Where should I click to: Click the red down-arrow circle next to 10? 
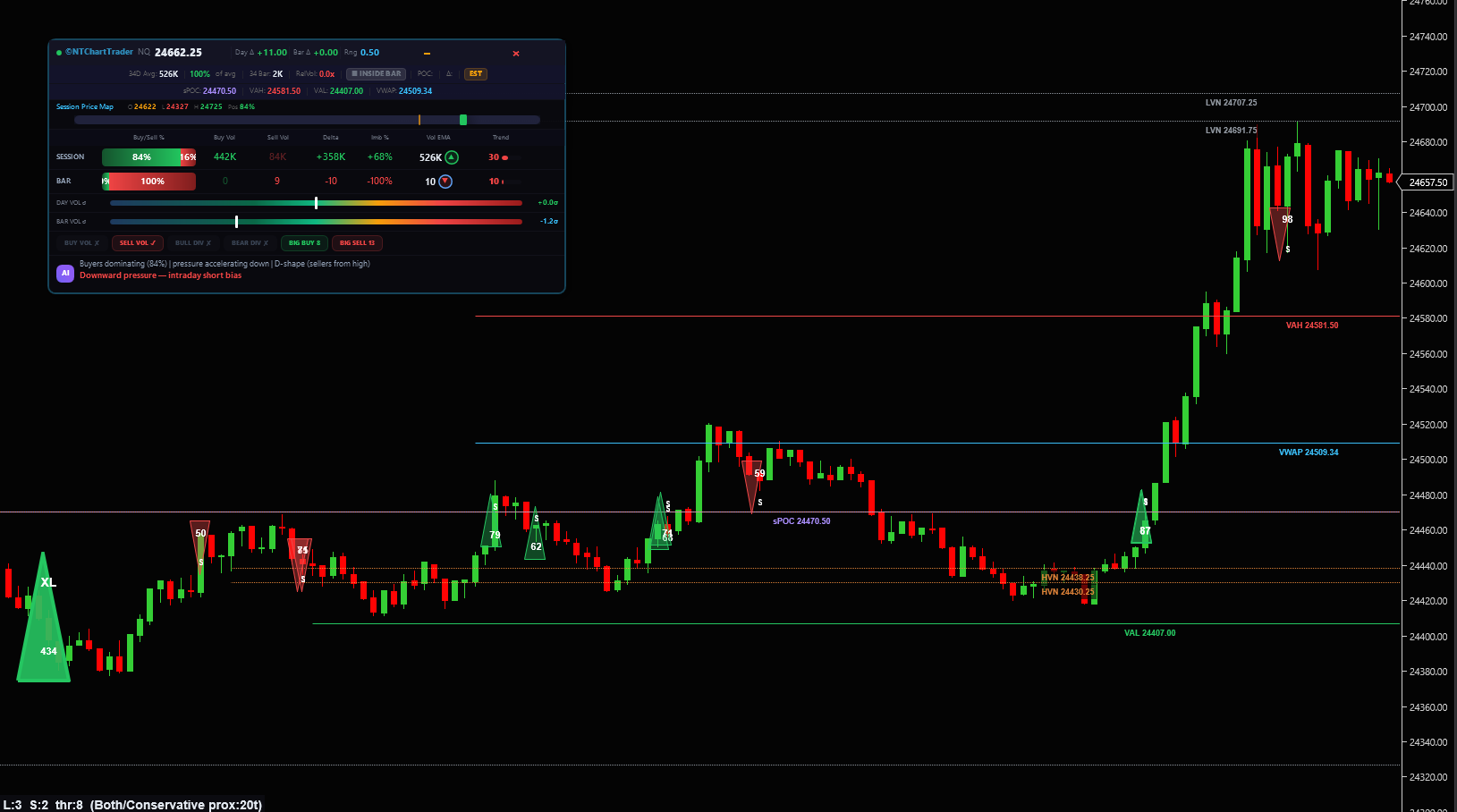445,182
